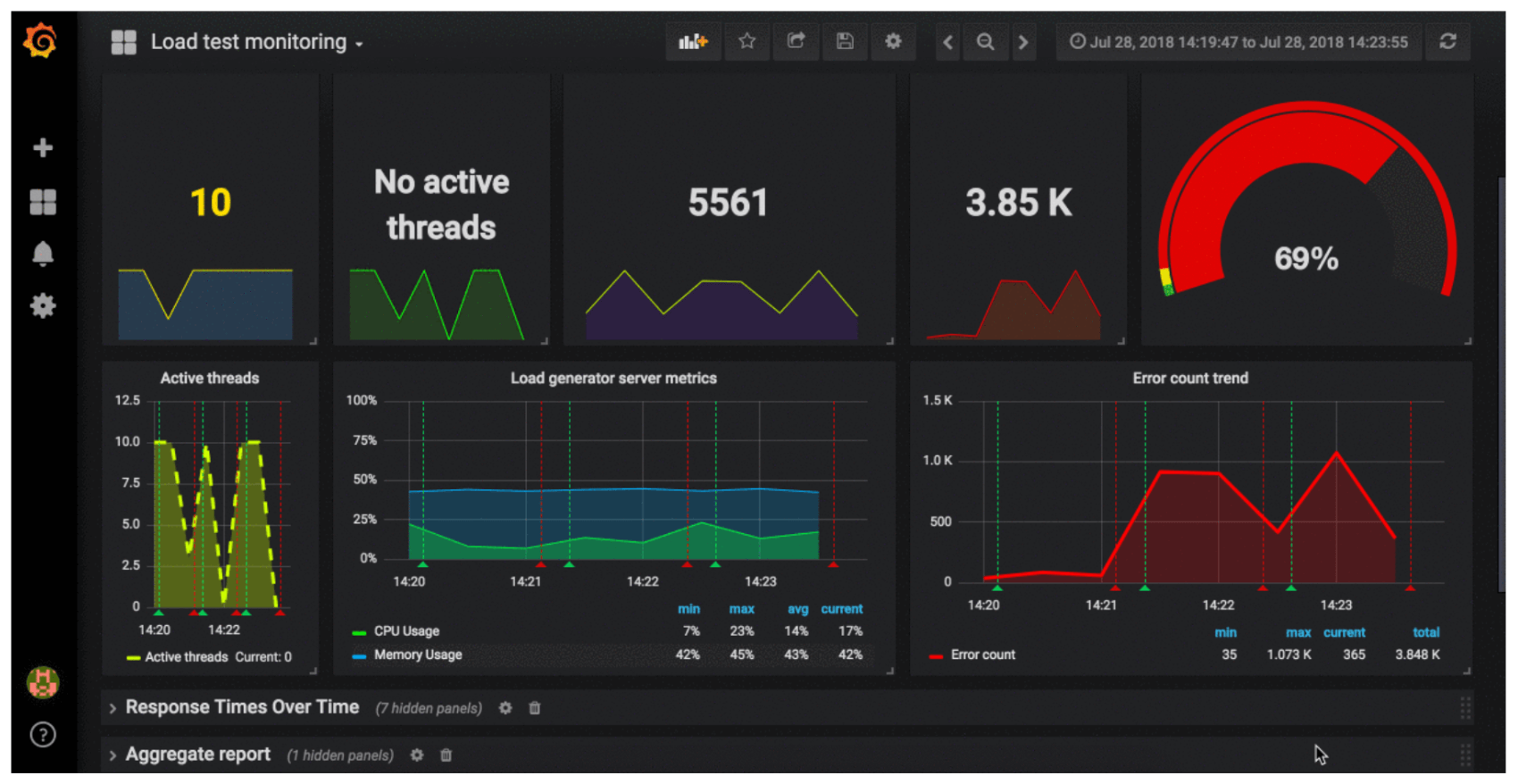Expand the Response Times Over Time row
Image resolution: width=1518 pixels, height=784 pixels.
click(241, 707)
